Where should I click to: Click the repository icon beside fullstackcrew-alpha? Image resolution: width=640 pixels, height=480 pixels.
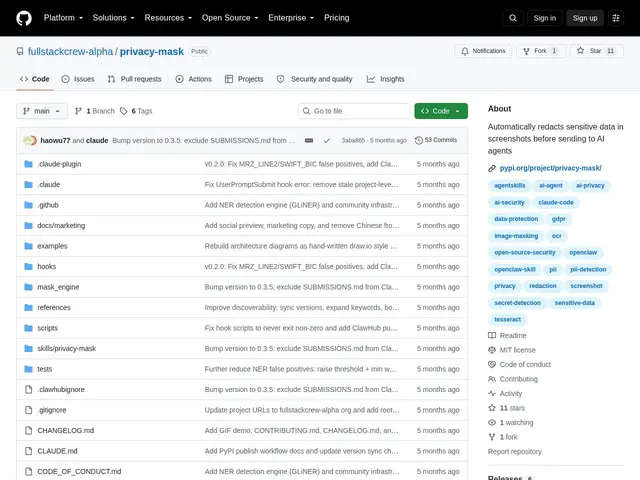[20, 51]
